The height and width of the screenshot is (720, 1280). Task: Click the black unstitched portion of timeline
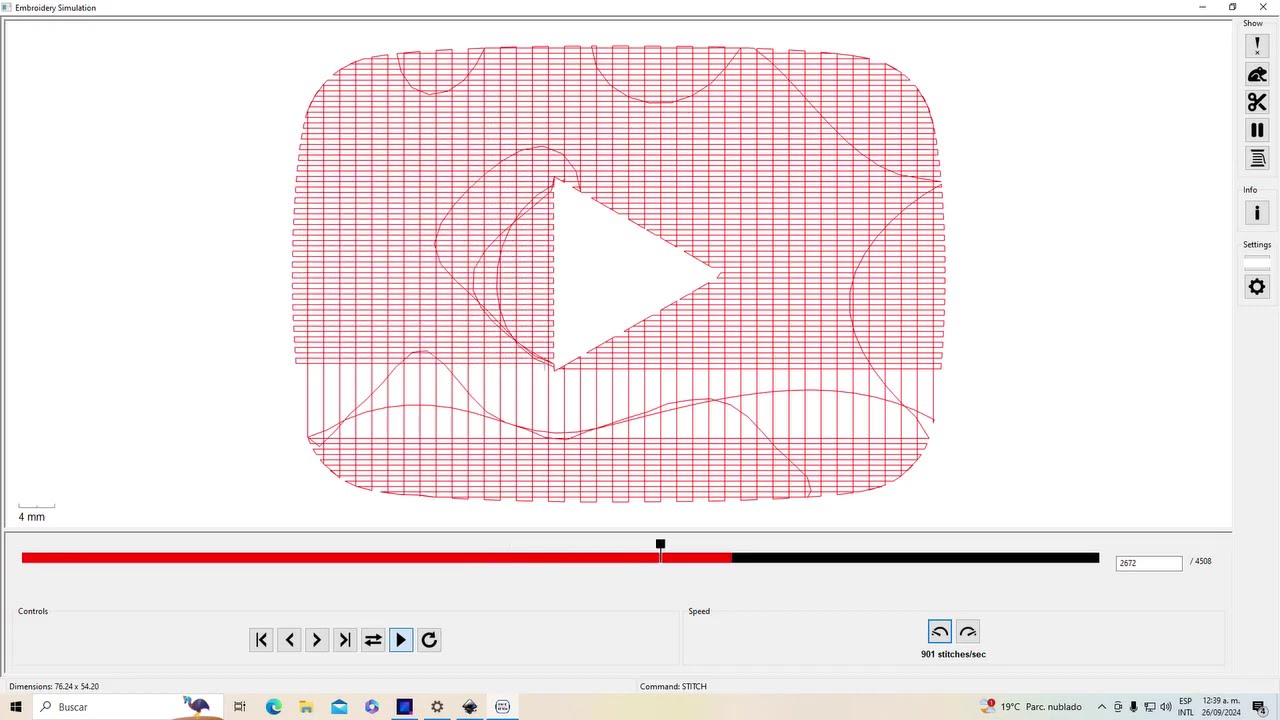pyautogui.click(x=915, y=558)
